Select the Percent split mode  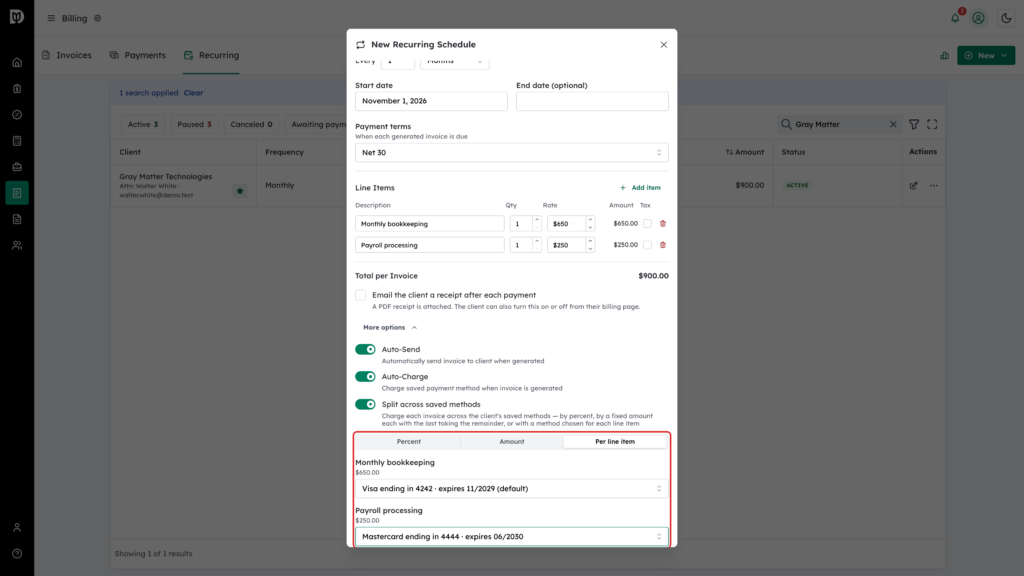(408, 441)
